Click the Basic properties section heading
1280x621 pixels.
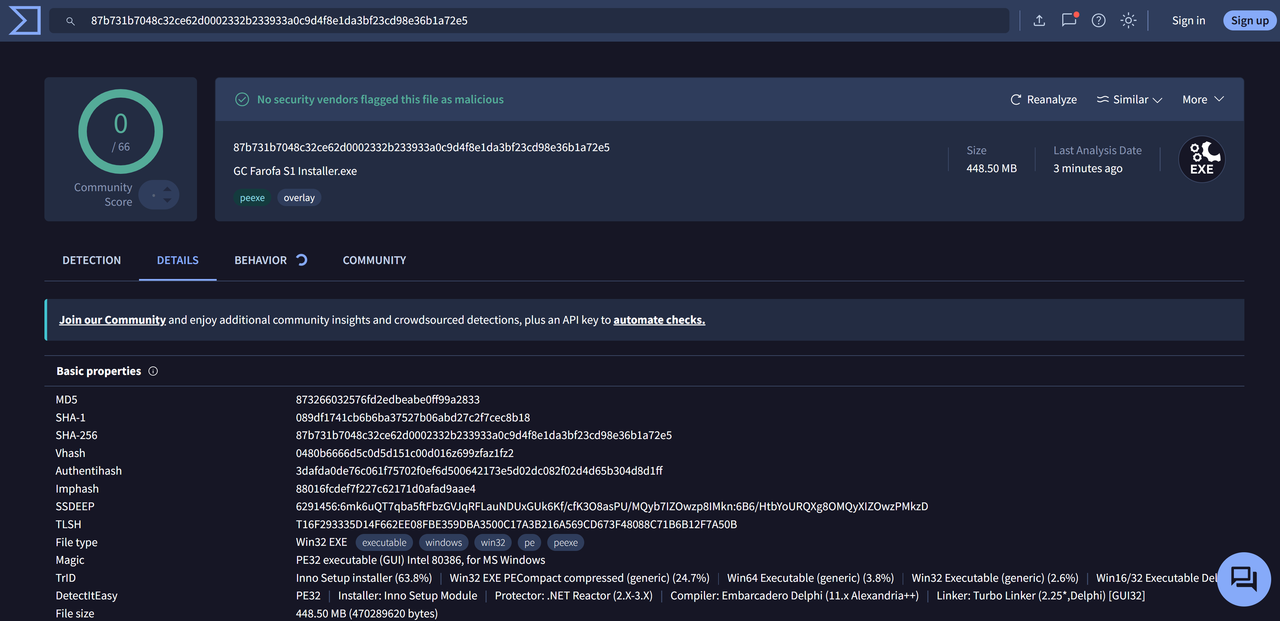point(99,371)
